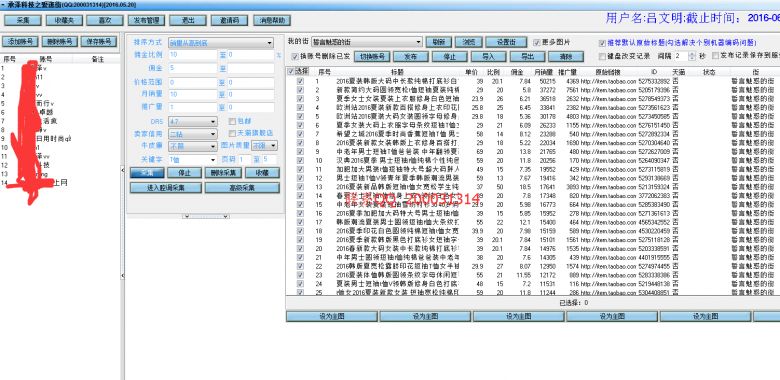This screenshot has width=780, height=380.
Task: Click the 导出 export button
Action: tap(527, 56)
